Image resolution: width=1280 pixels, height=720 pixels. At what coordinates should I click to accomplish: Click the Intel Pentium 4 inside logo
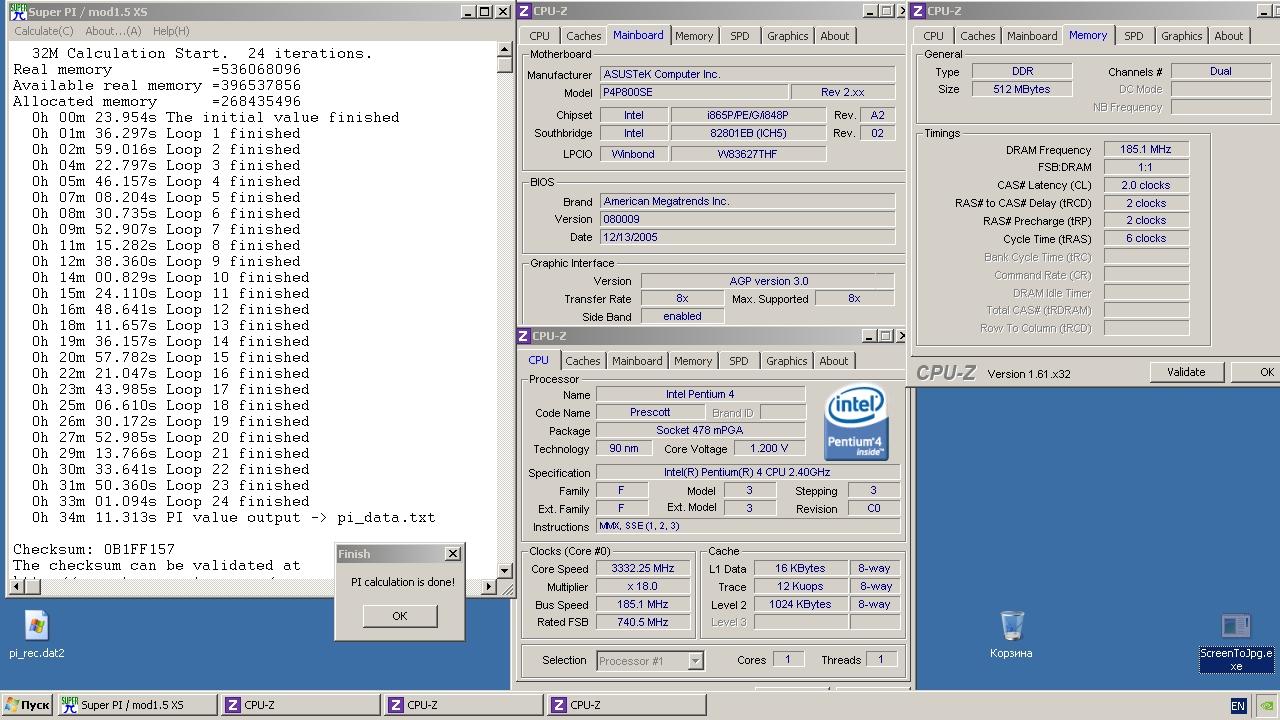[x=856, y=424]
